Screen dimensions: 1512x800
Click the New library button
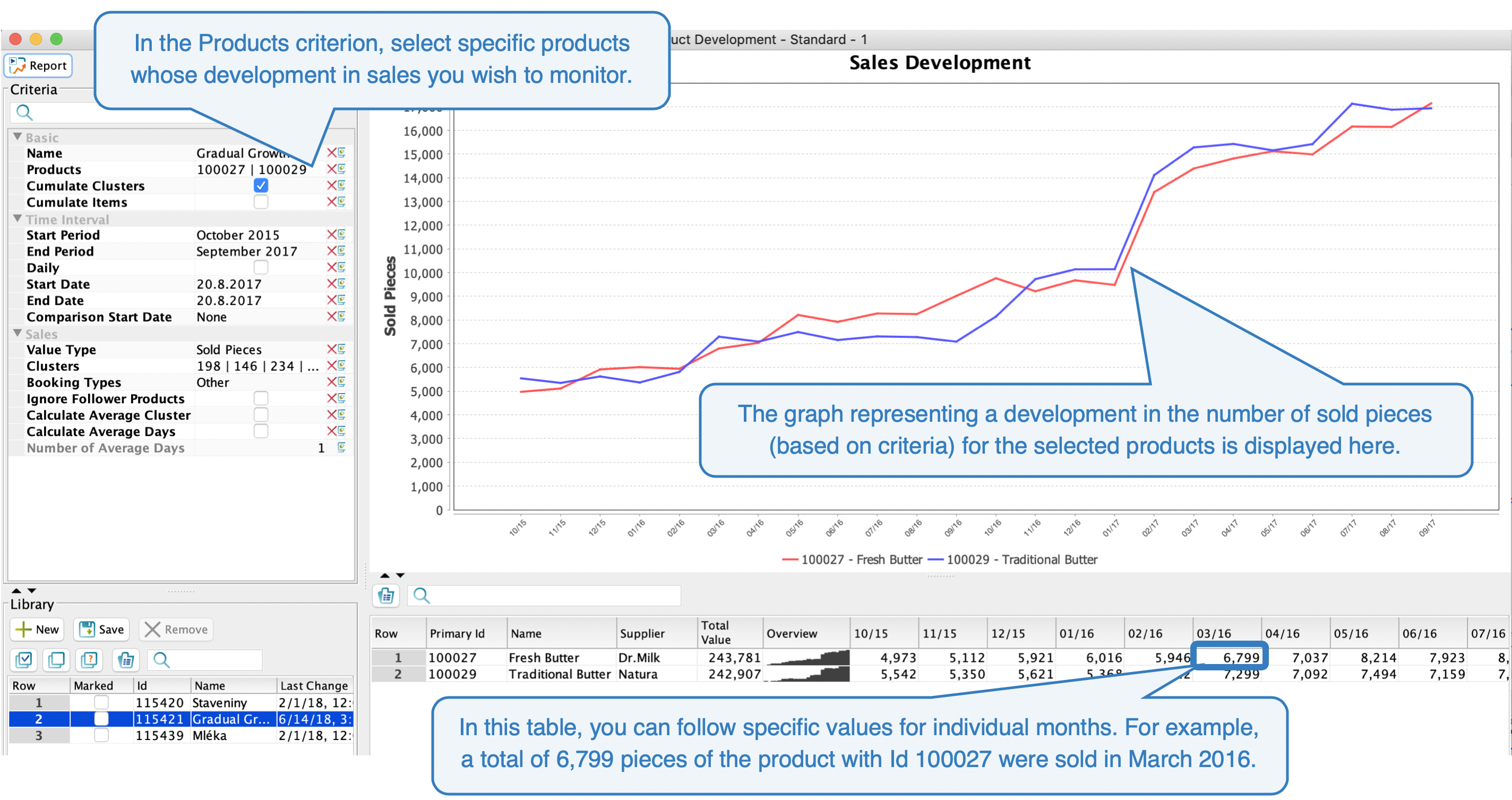[x=37, y=629]
